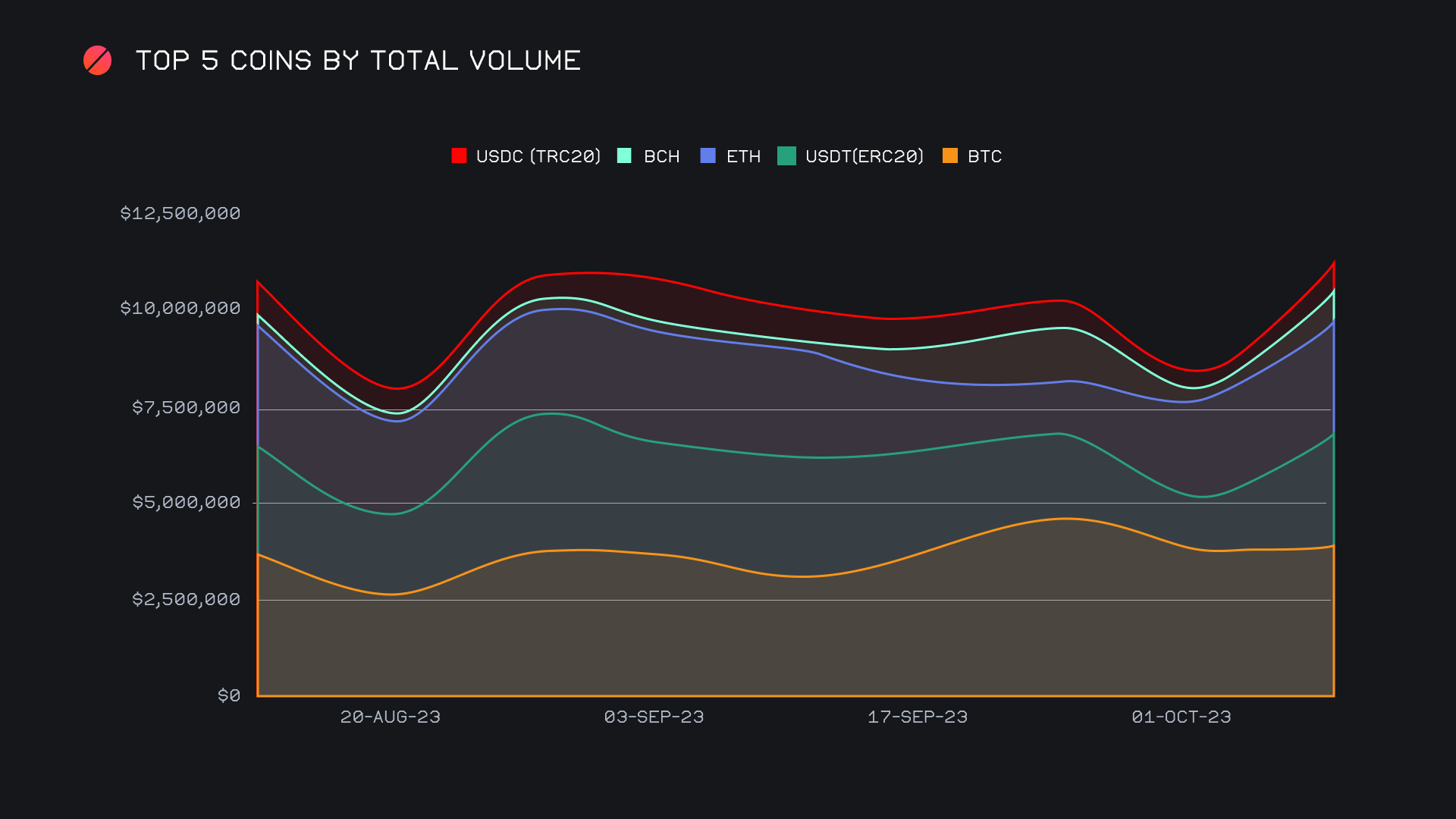Click the mint BCH legend swatch

click(624, 156)
